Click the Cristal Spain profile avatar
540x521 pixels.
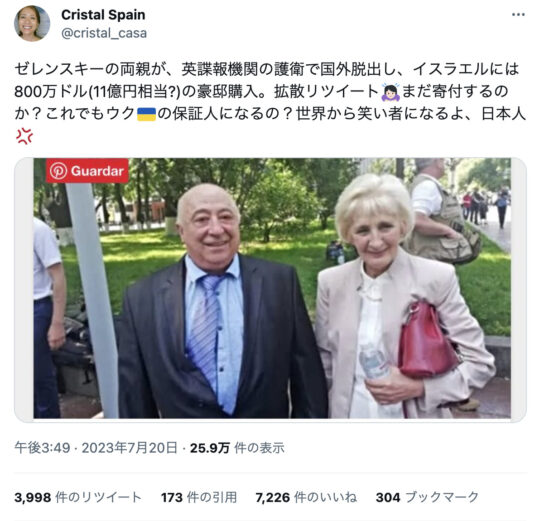32,23
